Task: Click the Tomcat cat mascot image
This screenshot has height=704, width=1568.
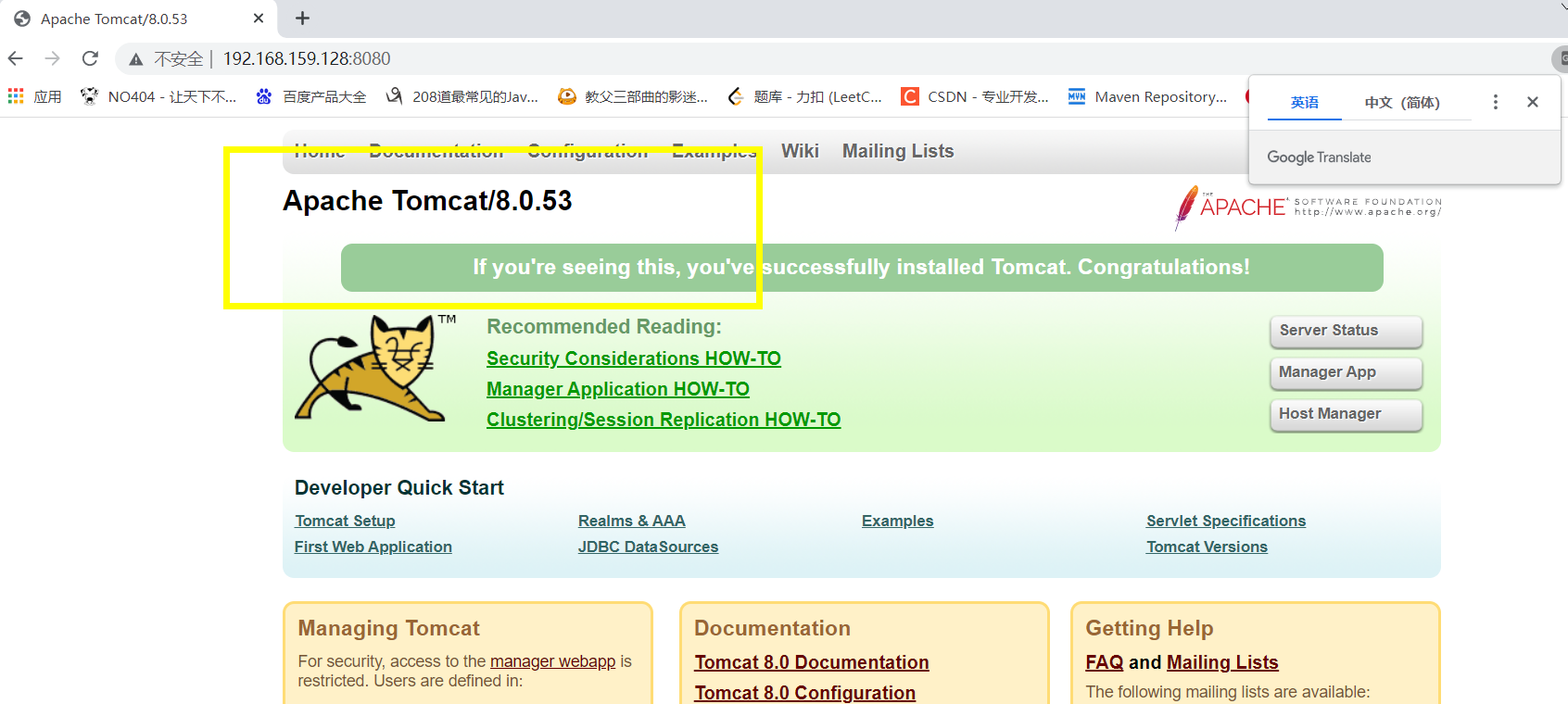Action: (375, 368)
